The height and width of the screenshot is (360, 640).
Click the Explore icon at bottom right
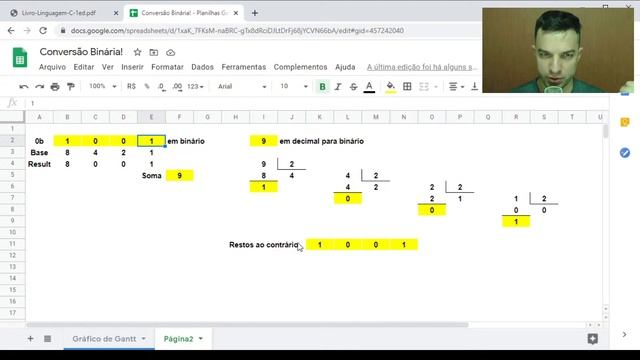[x=593, y=338]
